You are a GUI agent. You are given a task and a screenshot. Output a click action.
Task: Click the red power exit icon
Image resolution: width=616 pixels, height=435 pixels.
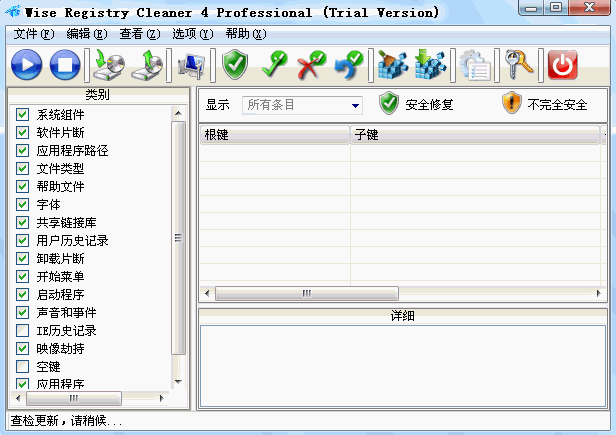tap(563, 65)
